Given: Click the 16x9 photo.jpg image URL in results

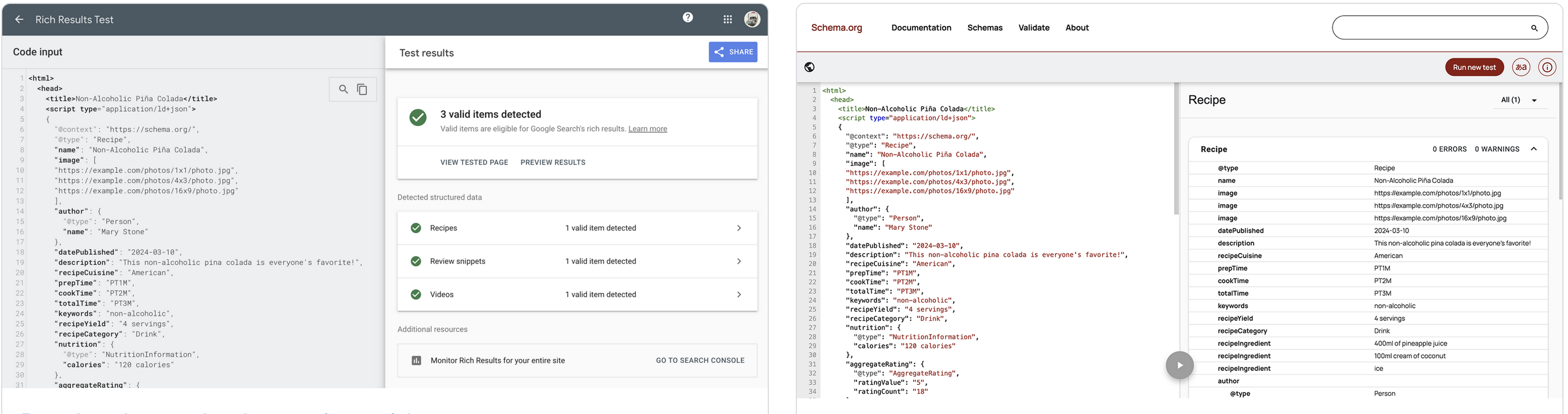Looking at the screenshot, I should tap(1440, 219).
